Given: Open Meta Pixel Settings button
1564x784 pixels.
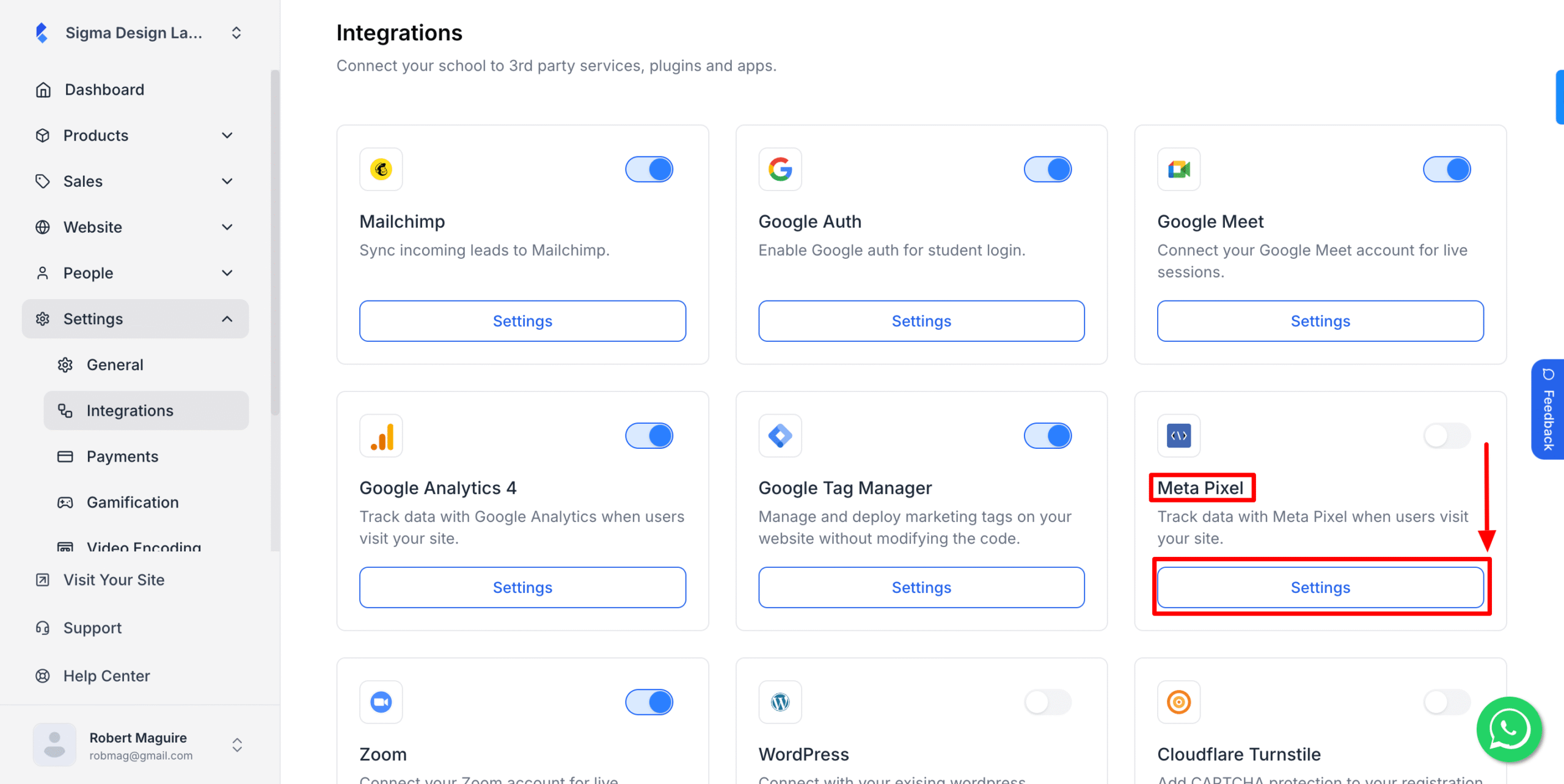Looking at the screenshot, I should click(x=1320, y=587).
